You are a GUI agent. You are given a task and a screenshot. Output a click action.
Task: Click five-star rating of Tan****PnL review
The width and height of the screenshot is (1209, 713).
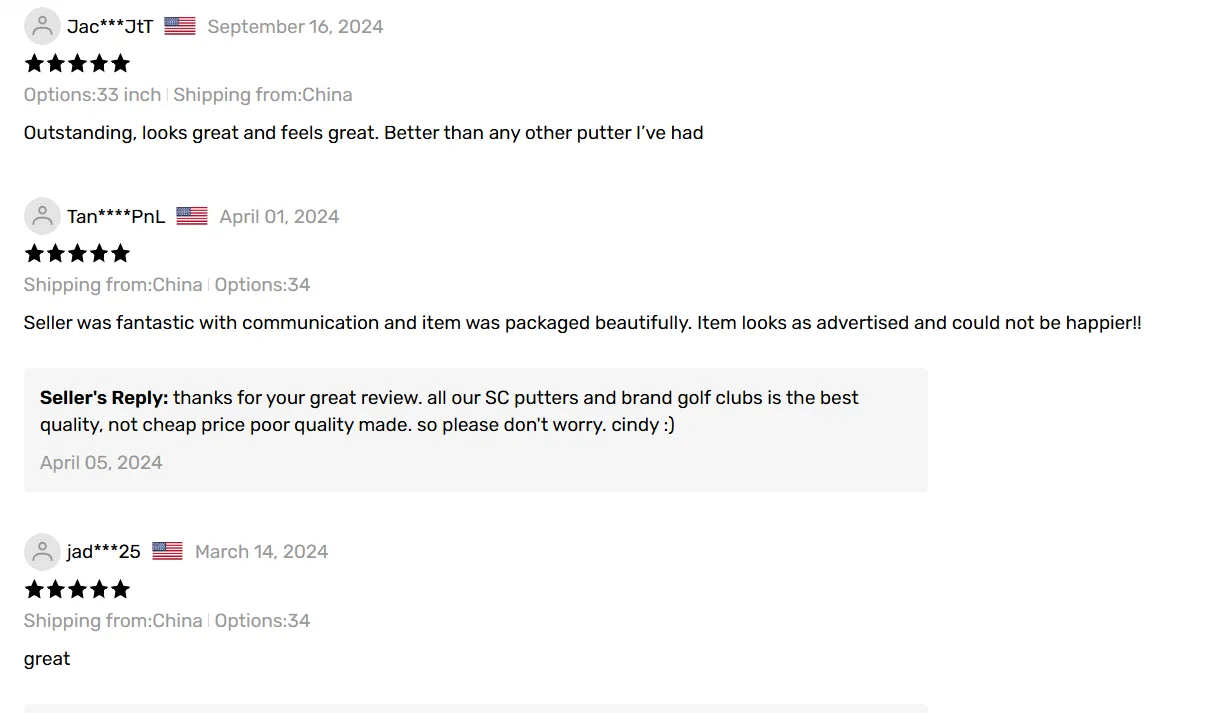pyautogui.click(x=77, y=253)
